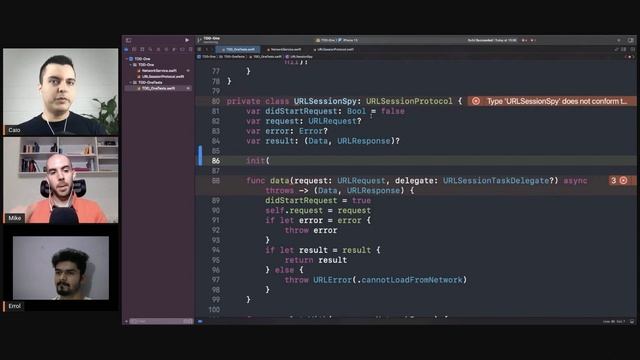Click the error icon on line 88
The image size is (640, 360).
coord(623,180)
